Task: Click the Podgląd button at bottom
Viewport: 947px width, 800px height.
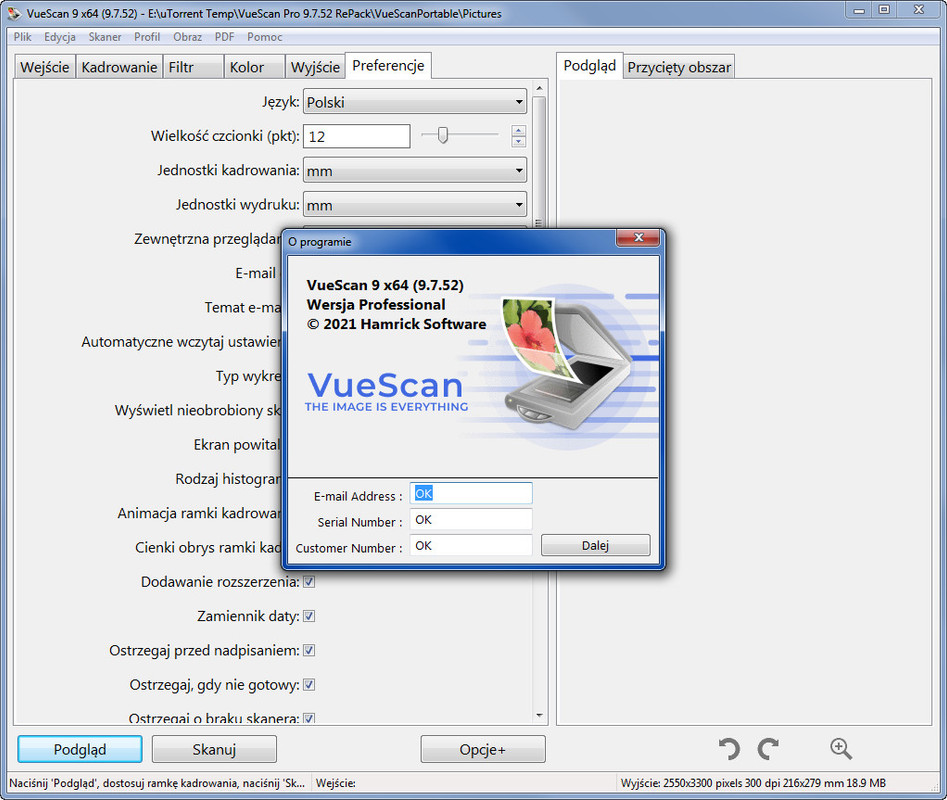Action: point(80,749)
